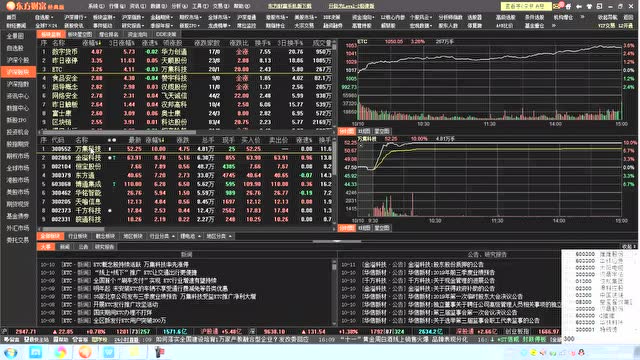Viewport: 640px width, 360px height.
Task: Open 行业分类 dropdown below stock list
Action: pos(162,236)
